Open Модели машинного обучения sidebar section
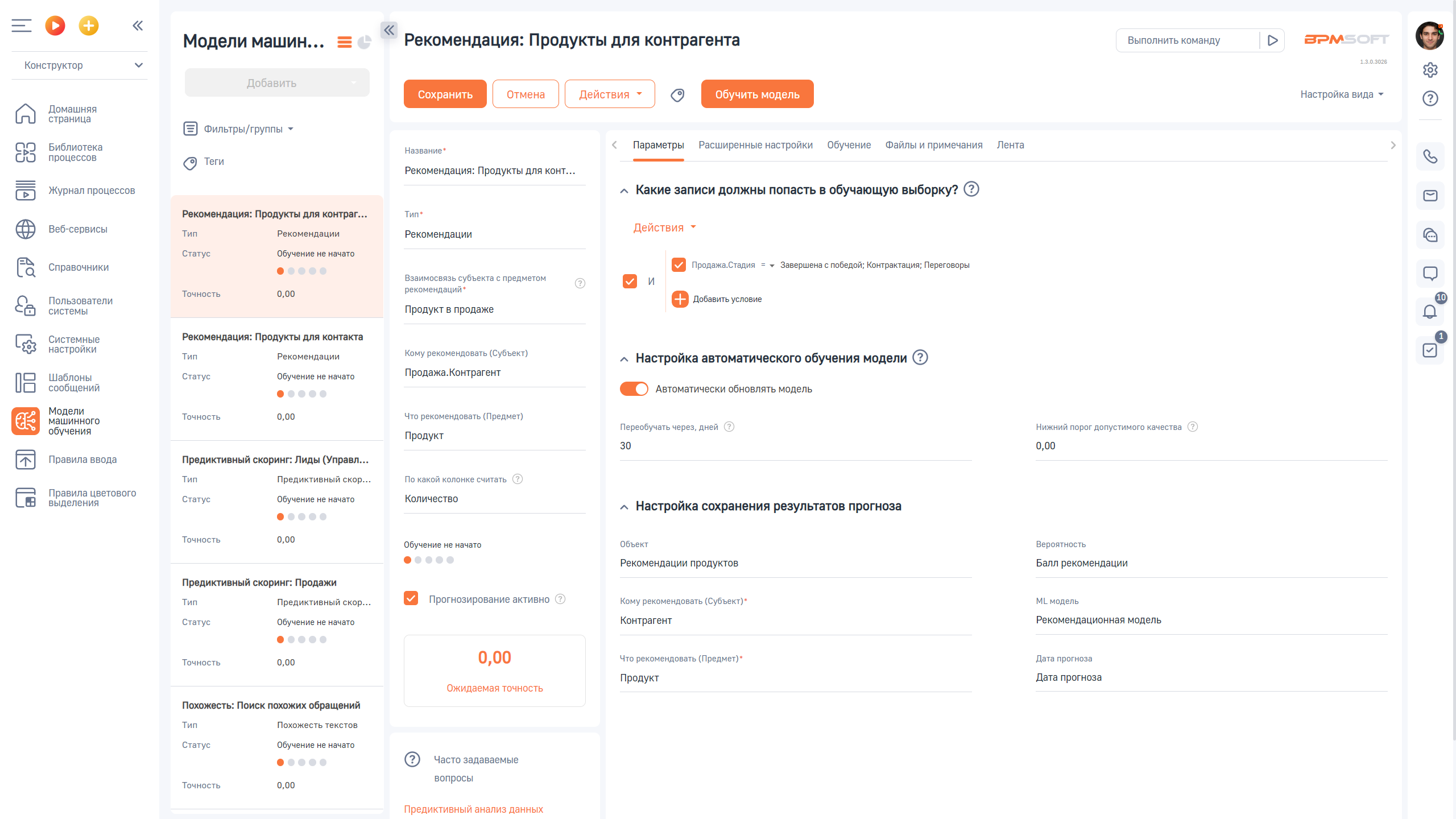The height and width of the screenshot is (819, 1456). point(74,421)
